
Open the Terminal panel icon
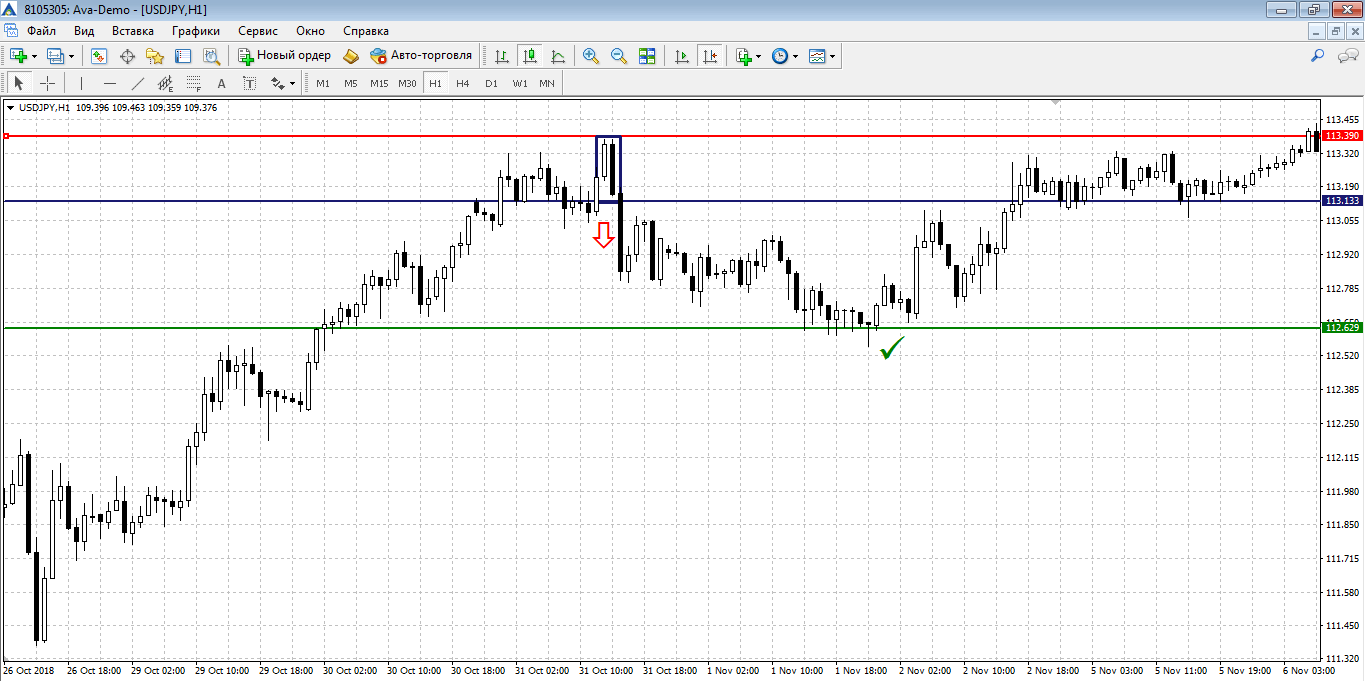pyautogui.click(x=182, y=56)
